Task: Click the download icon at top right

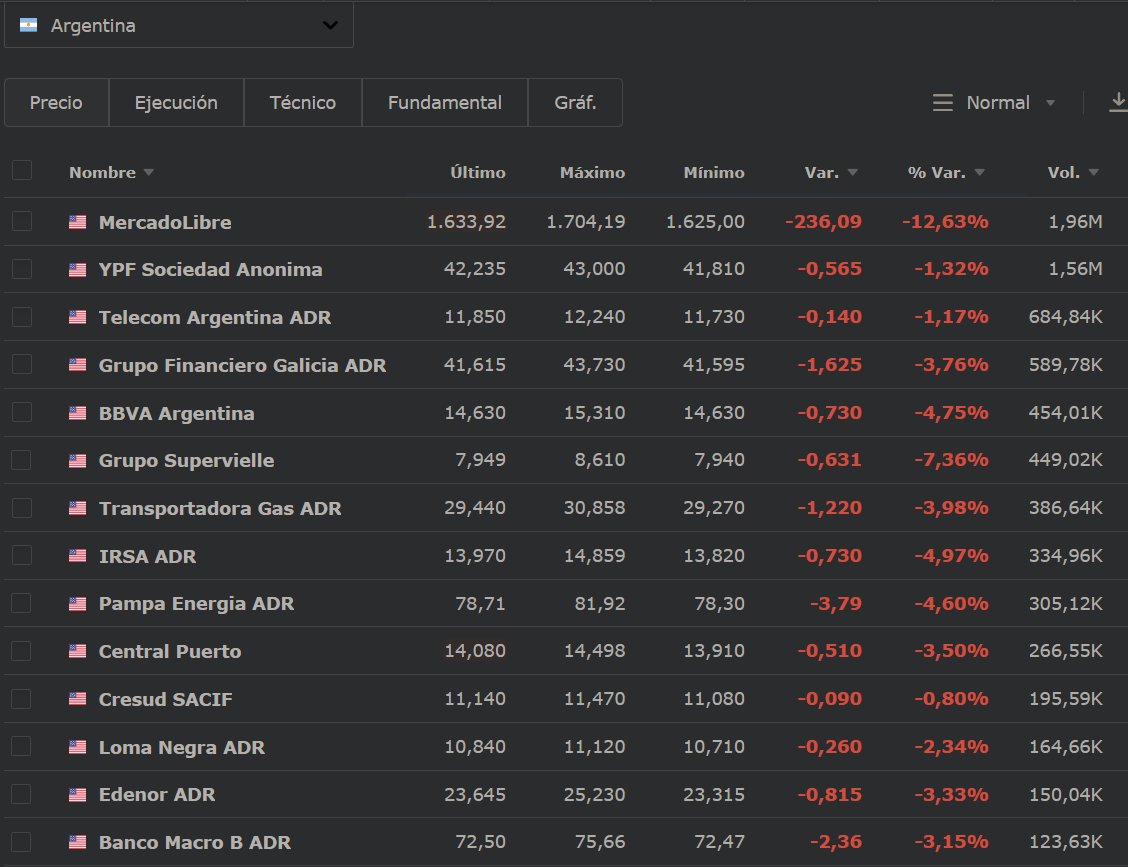Action: (1118, 102)
